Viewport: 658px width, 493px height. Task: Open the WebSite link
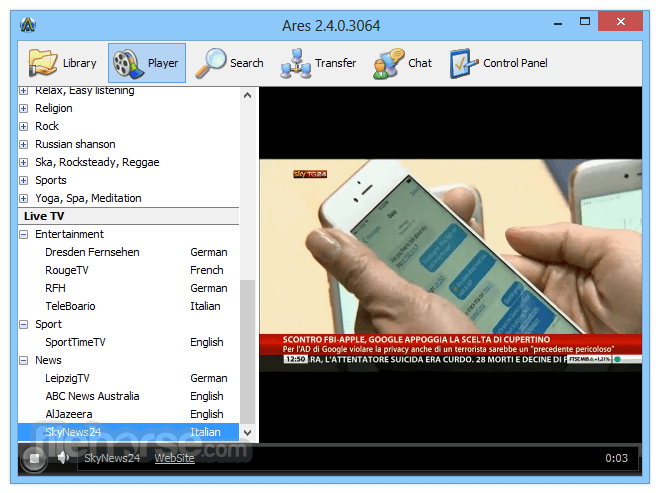(x=175, y=458)
